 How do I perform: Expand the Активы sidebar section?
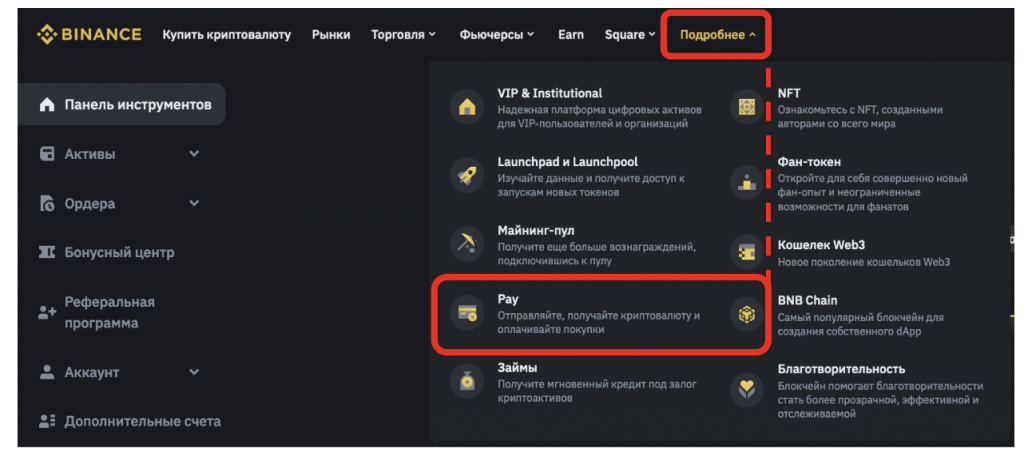point(194,154)
